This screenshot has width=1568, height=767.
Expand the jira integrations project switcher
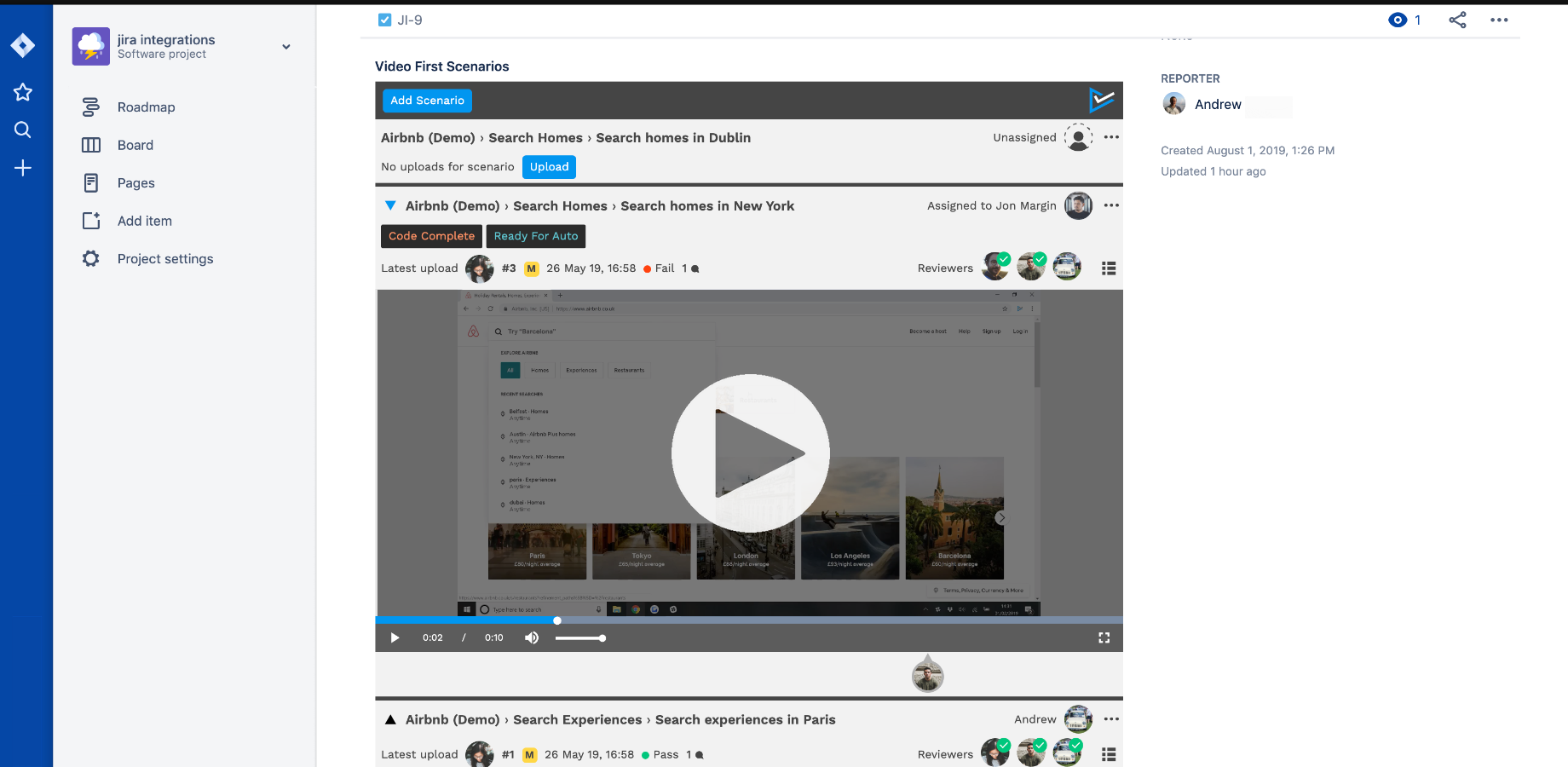tap(286, 47)
